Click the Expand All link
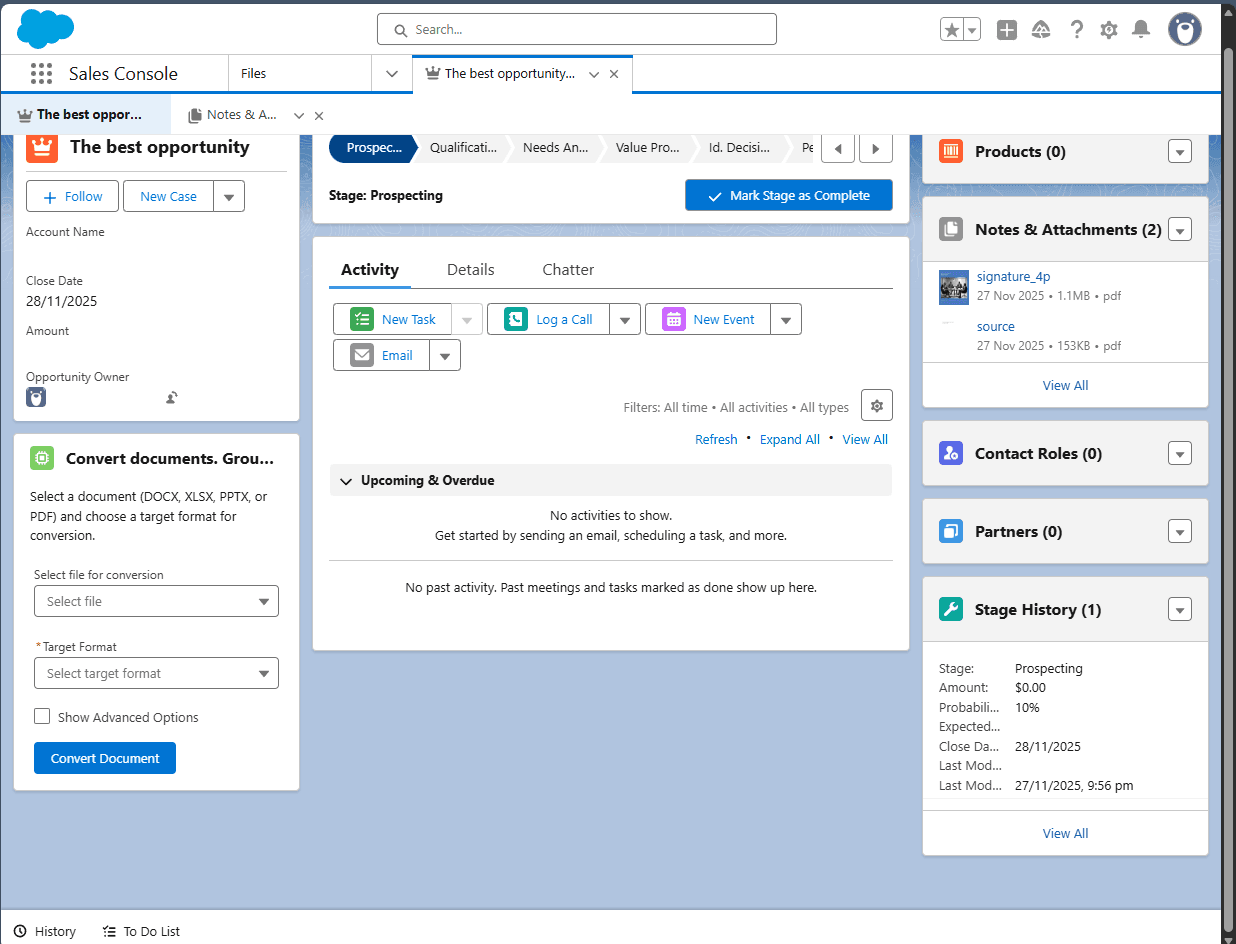This screenshot has height=944, width=1236. coord(790,439)
